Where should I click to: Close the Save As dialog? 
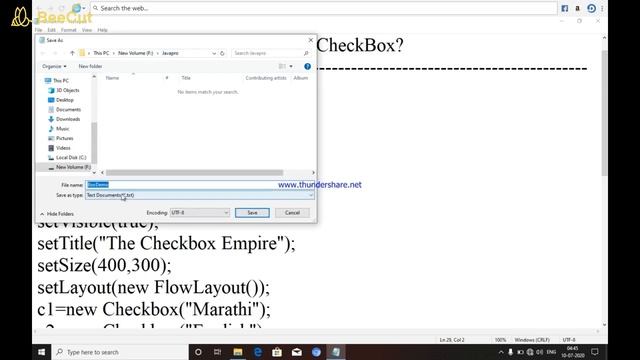(311, 40)
